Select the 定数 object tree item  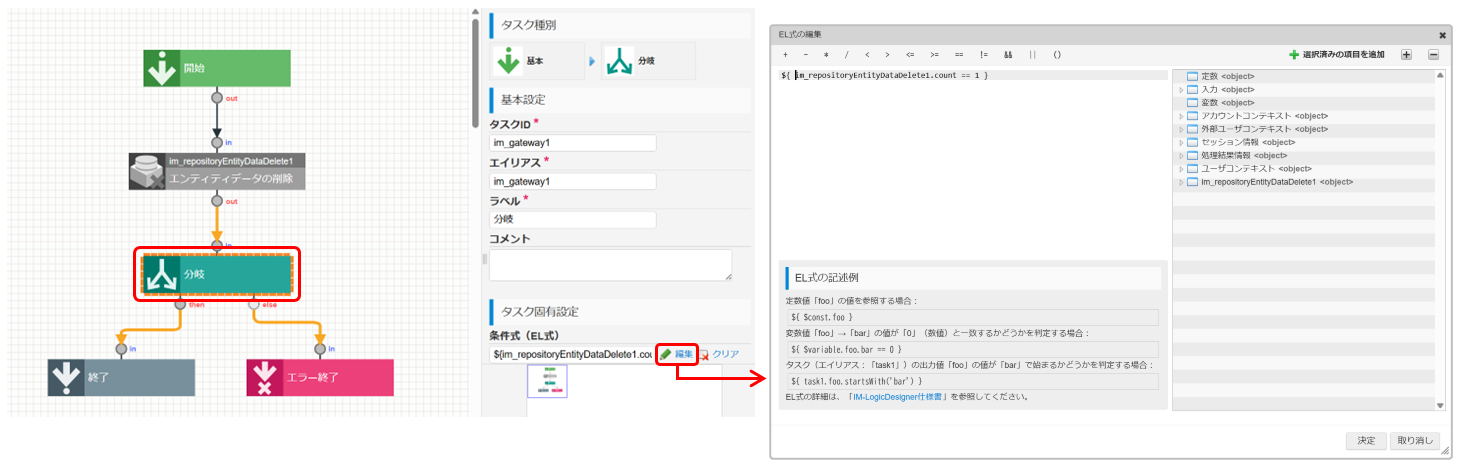(1227, 76)
